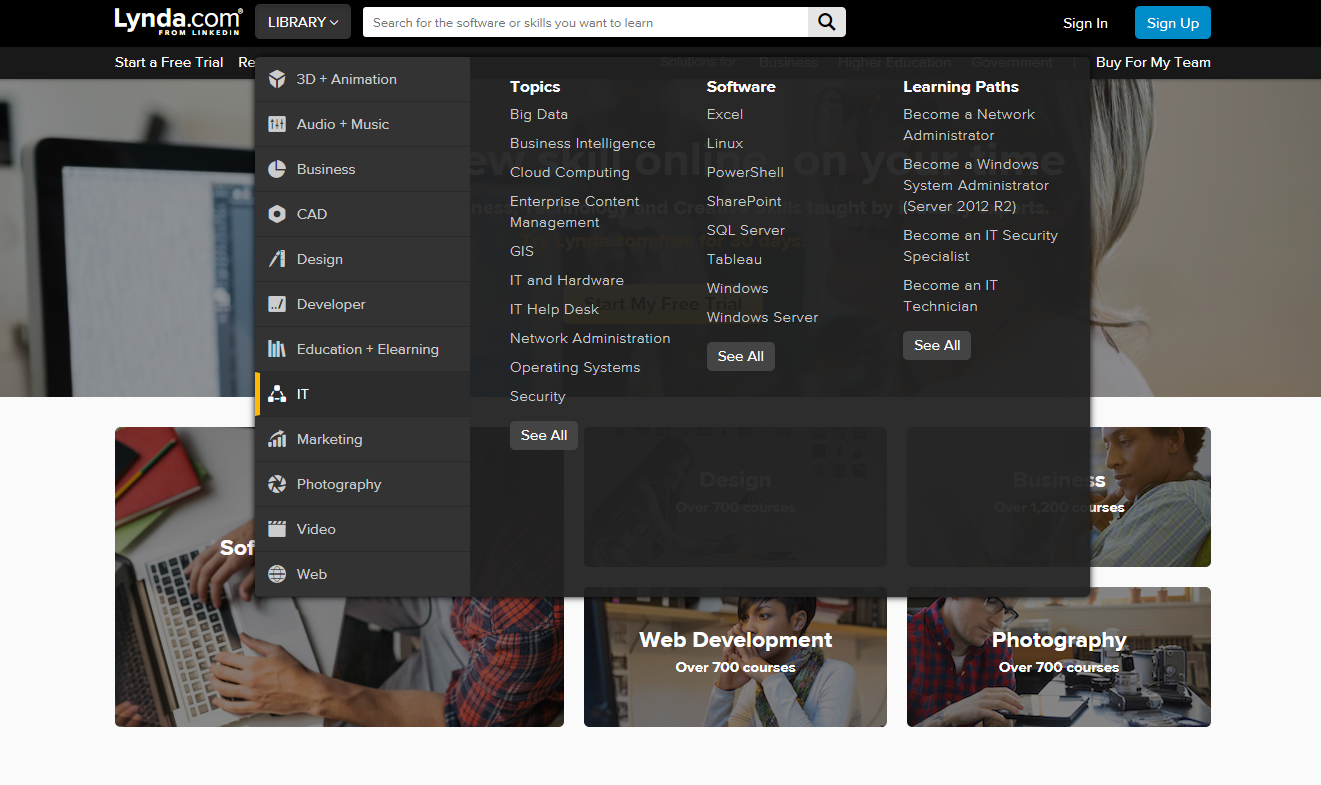Click the Photography aperture icon
This screenshot has width=1321, height=785.
coord(277,484)
